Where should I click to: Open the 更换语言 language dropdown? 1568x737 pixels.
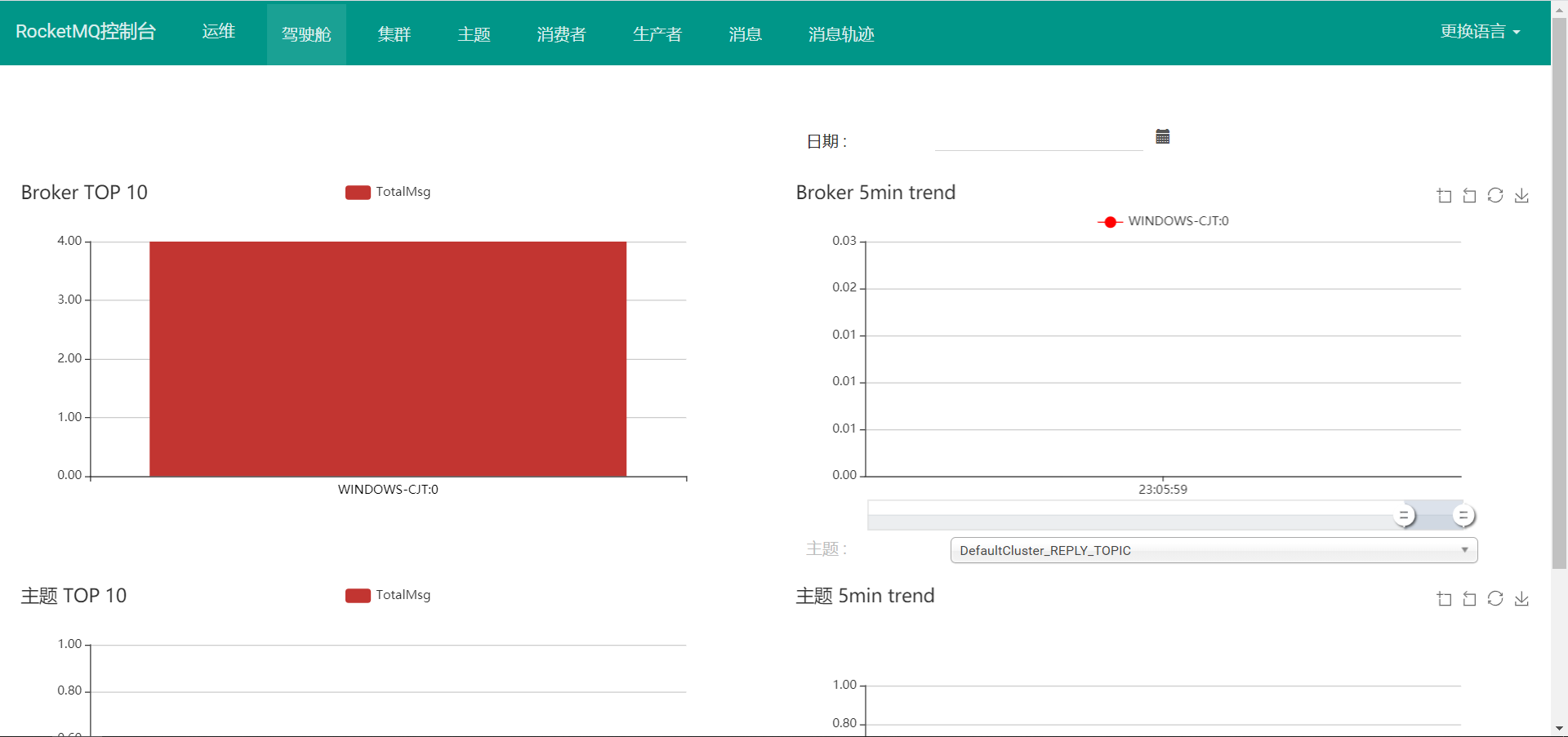(x=1480, y=32)
